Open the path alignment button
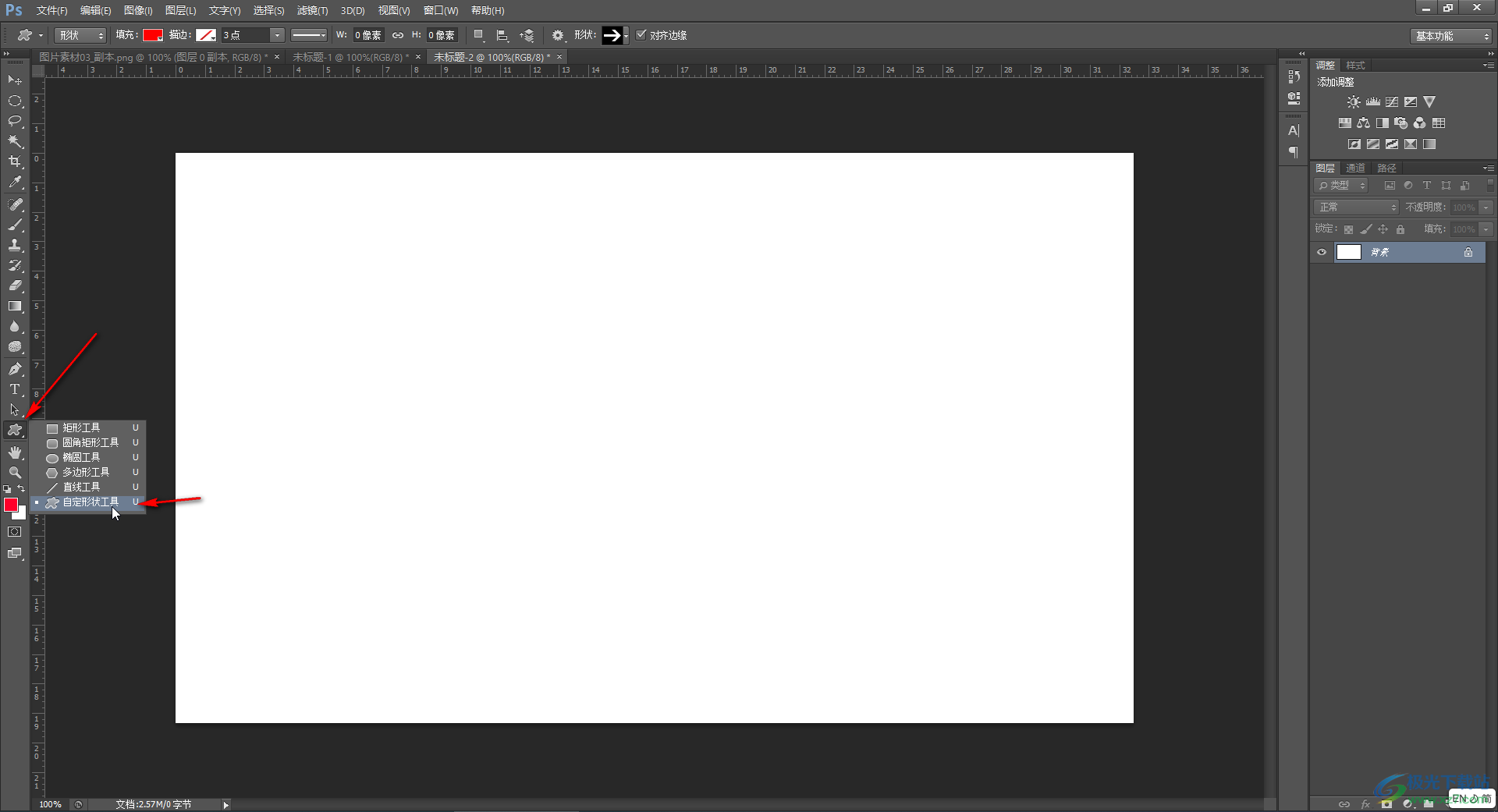 tap(502, 35)
